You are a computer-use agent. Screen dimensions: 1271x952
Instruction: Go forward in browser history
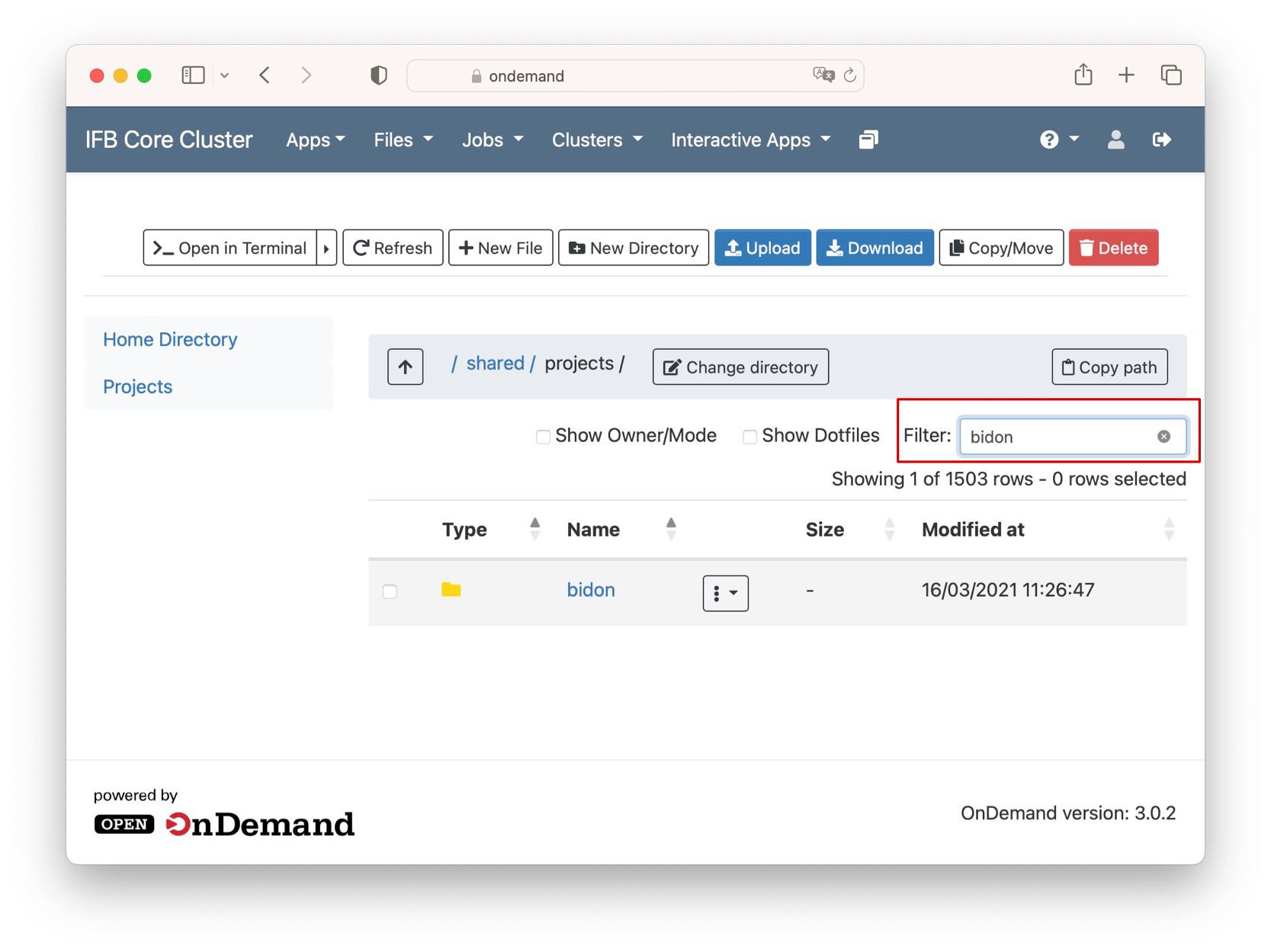pos(306,75)
